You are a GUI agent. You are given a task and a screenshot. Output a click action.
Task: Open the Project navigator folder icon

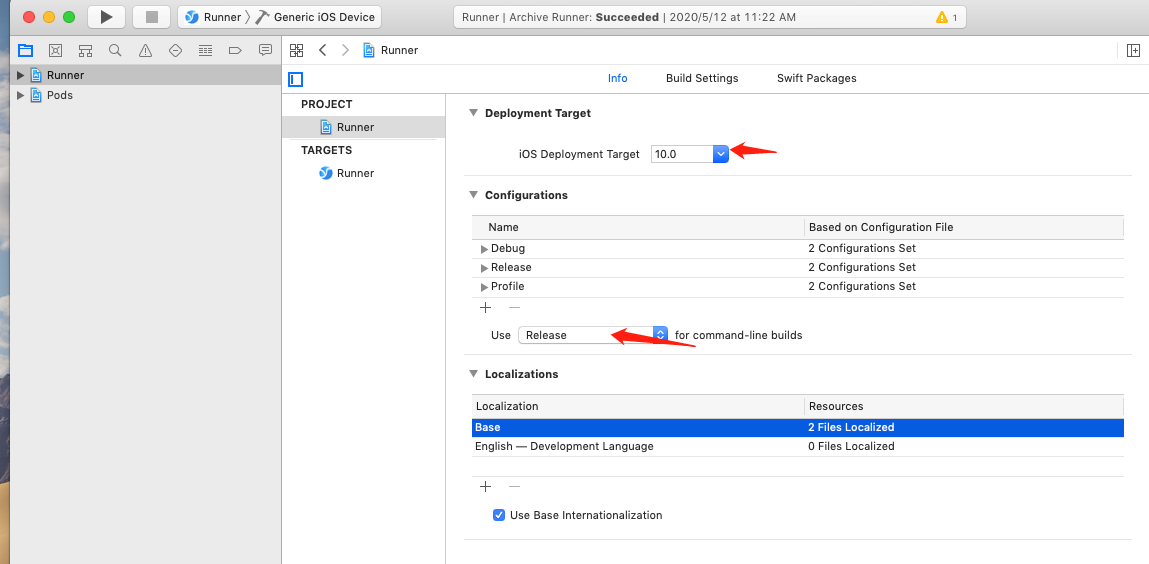click(x=26, y=51)
